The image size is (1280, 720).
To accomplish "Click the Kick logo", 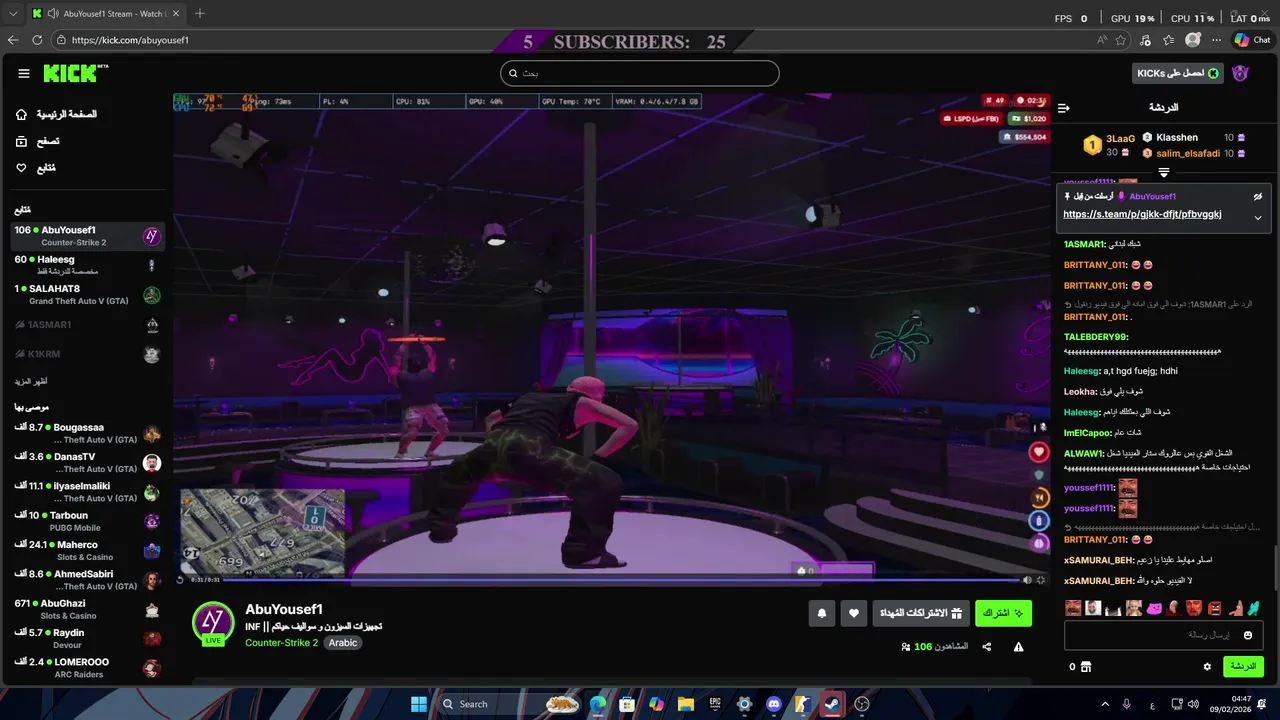I will tap(75, 73).
